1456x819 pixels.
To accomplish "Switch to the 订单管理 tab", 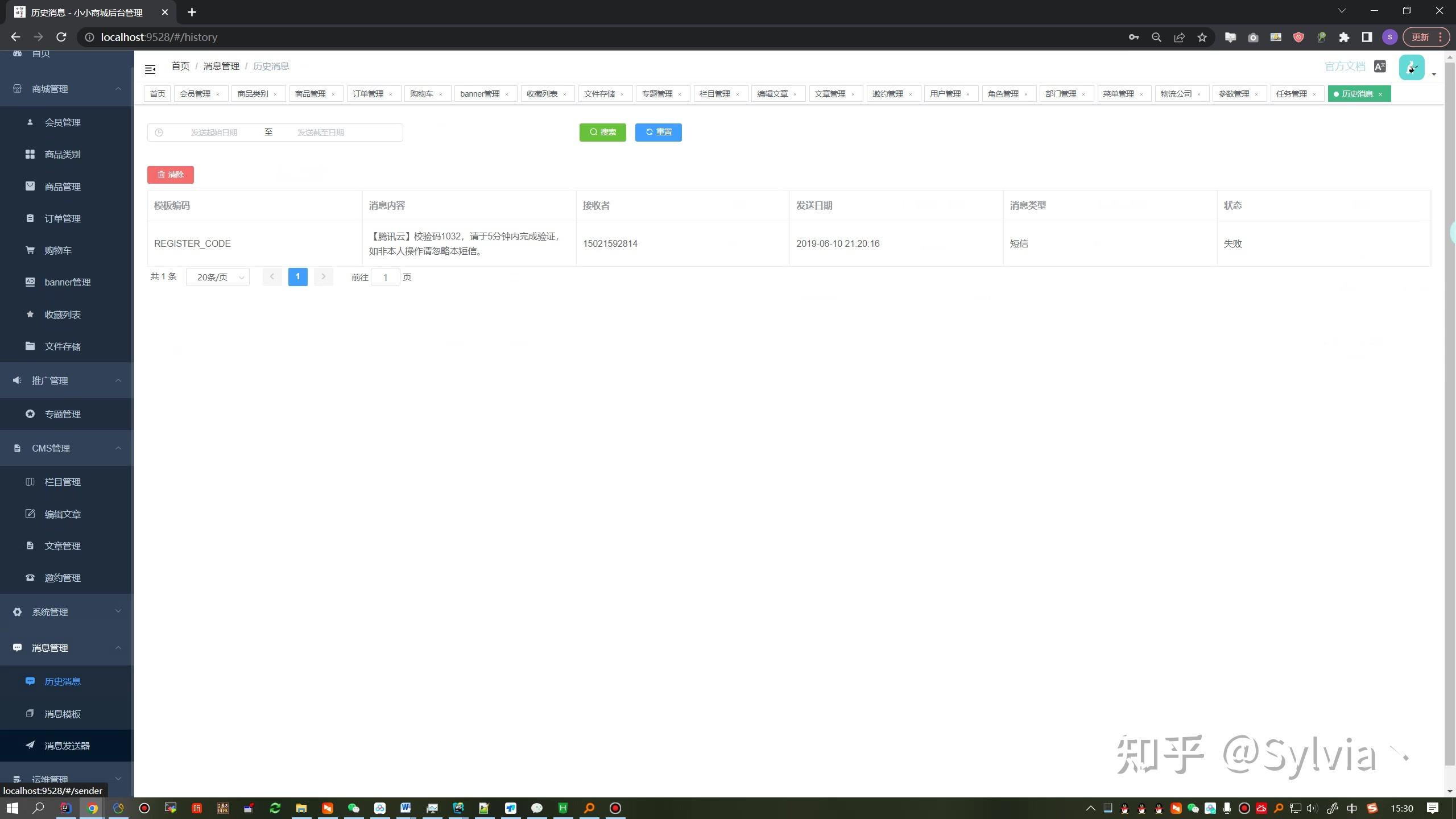I will (x=368, y=93).
